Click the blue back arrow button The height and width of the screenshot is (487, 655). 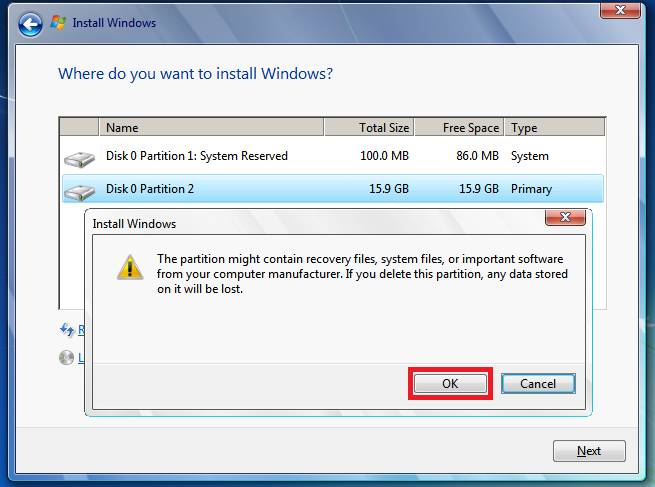pyautogui.click(x=30, y=24)
